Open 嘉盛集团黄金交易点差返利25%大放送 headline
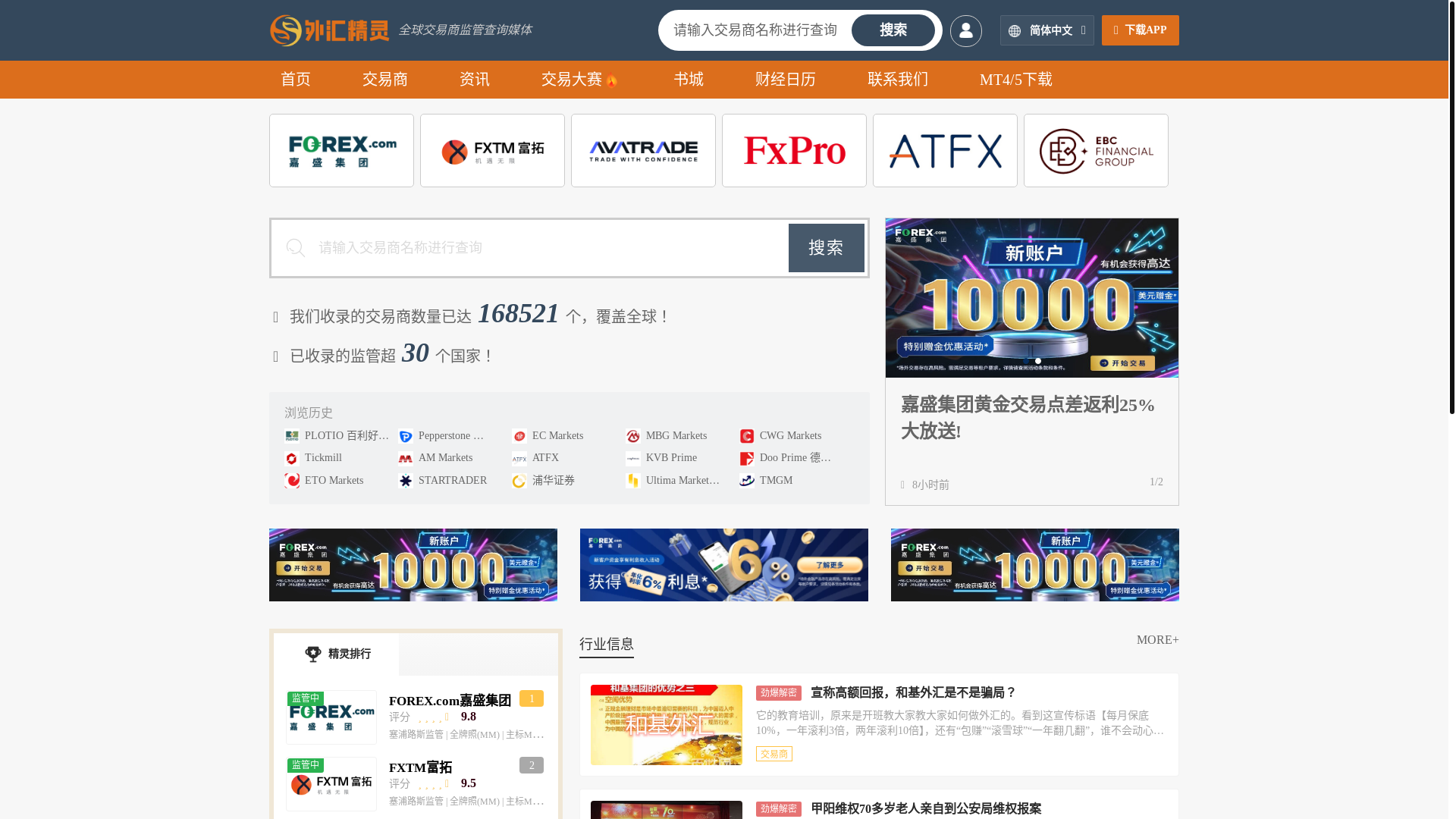The height and width of the screenshot is (819, 1456). point(1028,418)
